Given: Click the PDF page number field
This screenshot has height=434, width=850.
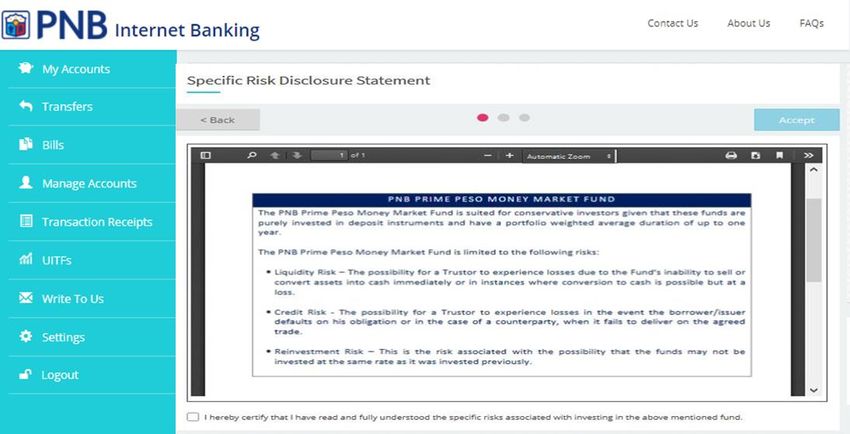Looking at the screenshot, I should coord(329,156).
